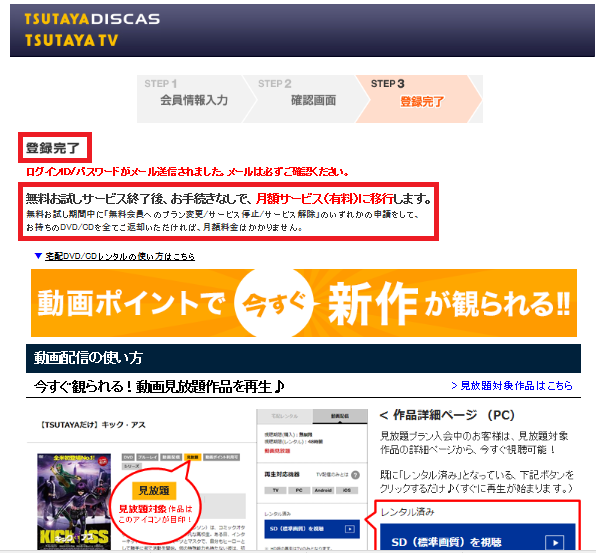Click the iOS device badge
The image size is (596, 553).
pyautogui.click(x=347, y=490)
